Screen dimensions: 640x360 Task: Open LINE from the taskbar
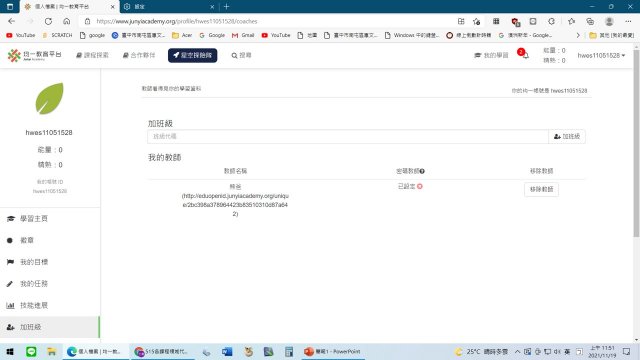pyautogui.click(x=31, y=351)
